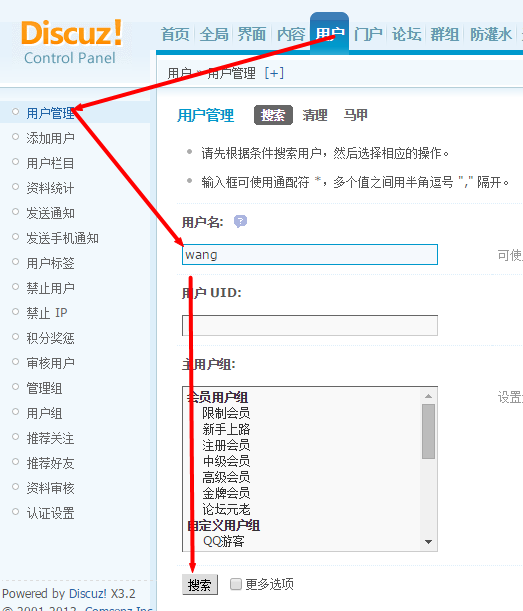Switch to the 马甲 sub-tab
The height and width of the screenshot is (611, 523).
pos(355,115)
